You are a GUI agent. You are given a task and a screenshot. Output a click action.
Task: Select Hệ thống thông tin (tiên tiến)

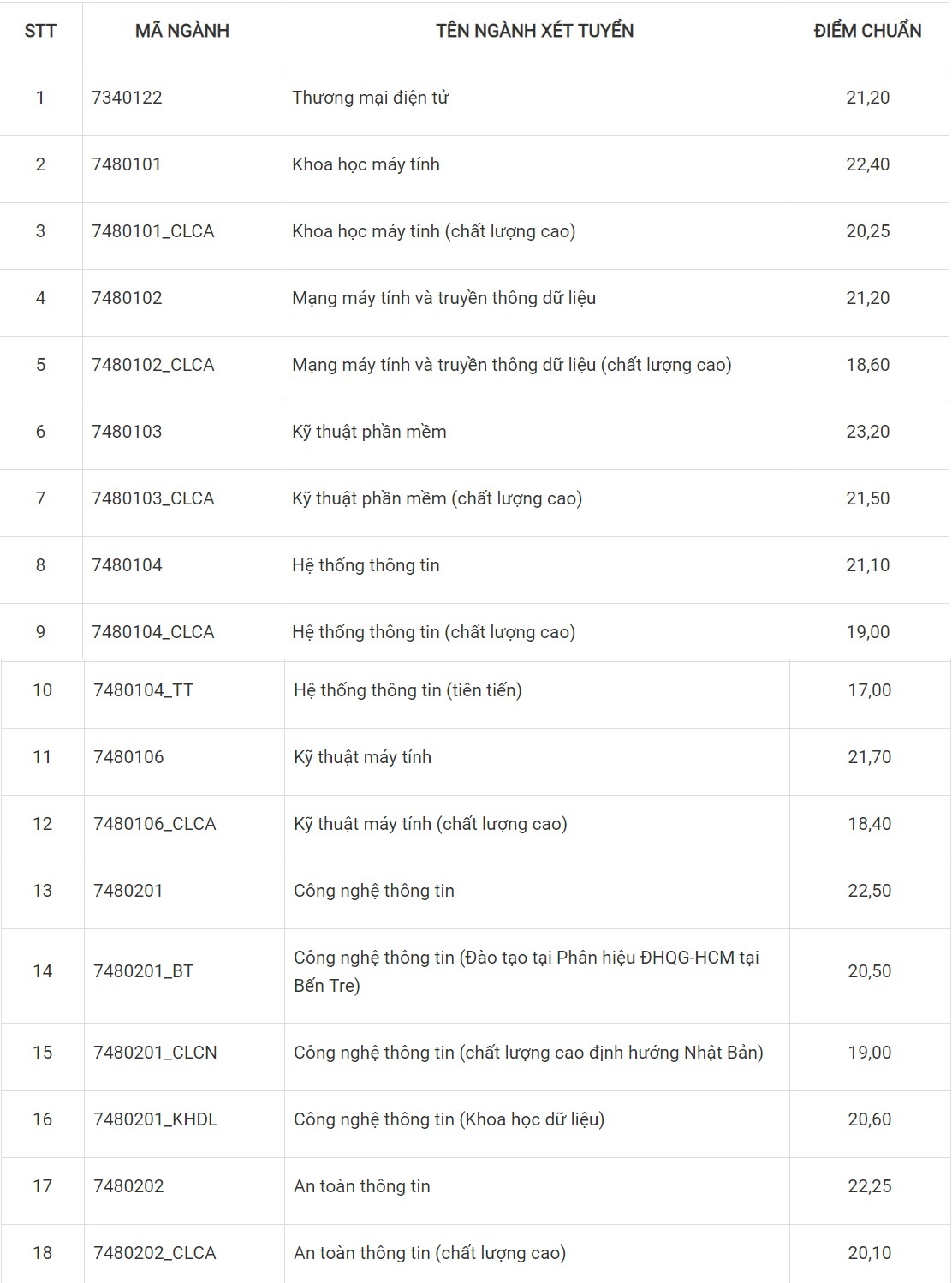click(x=408, y=690)
